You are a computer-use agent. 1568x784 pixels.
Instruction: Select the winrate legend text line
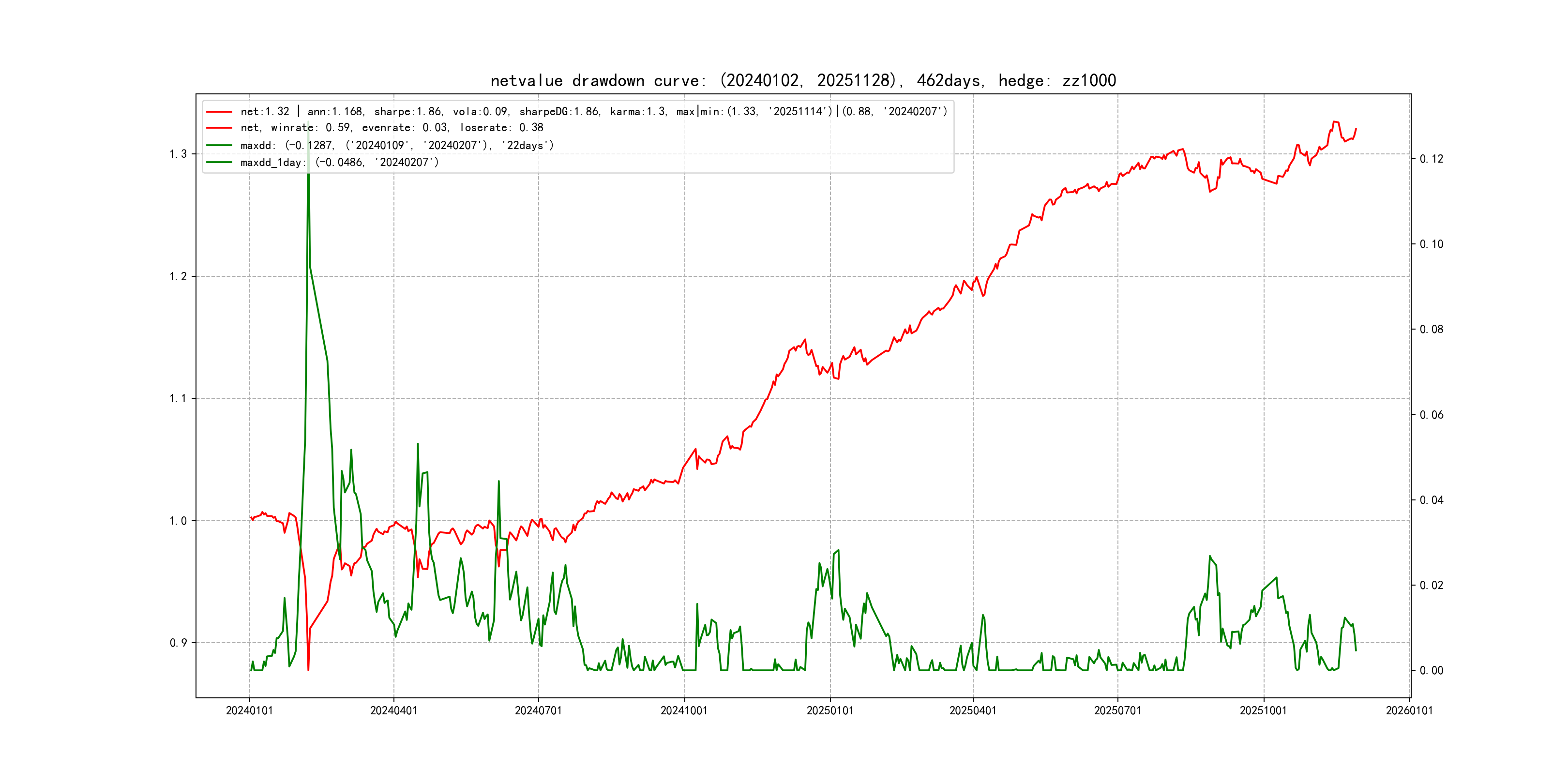point(392,128)
